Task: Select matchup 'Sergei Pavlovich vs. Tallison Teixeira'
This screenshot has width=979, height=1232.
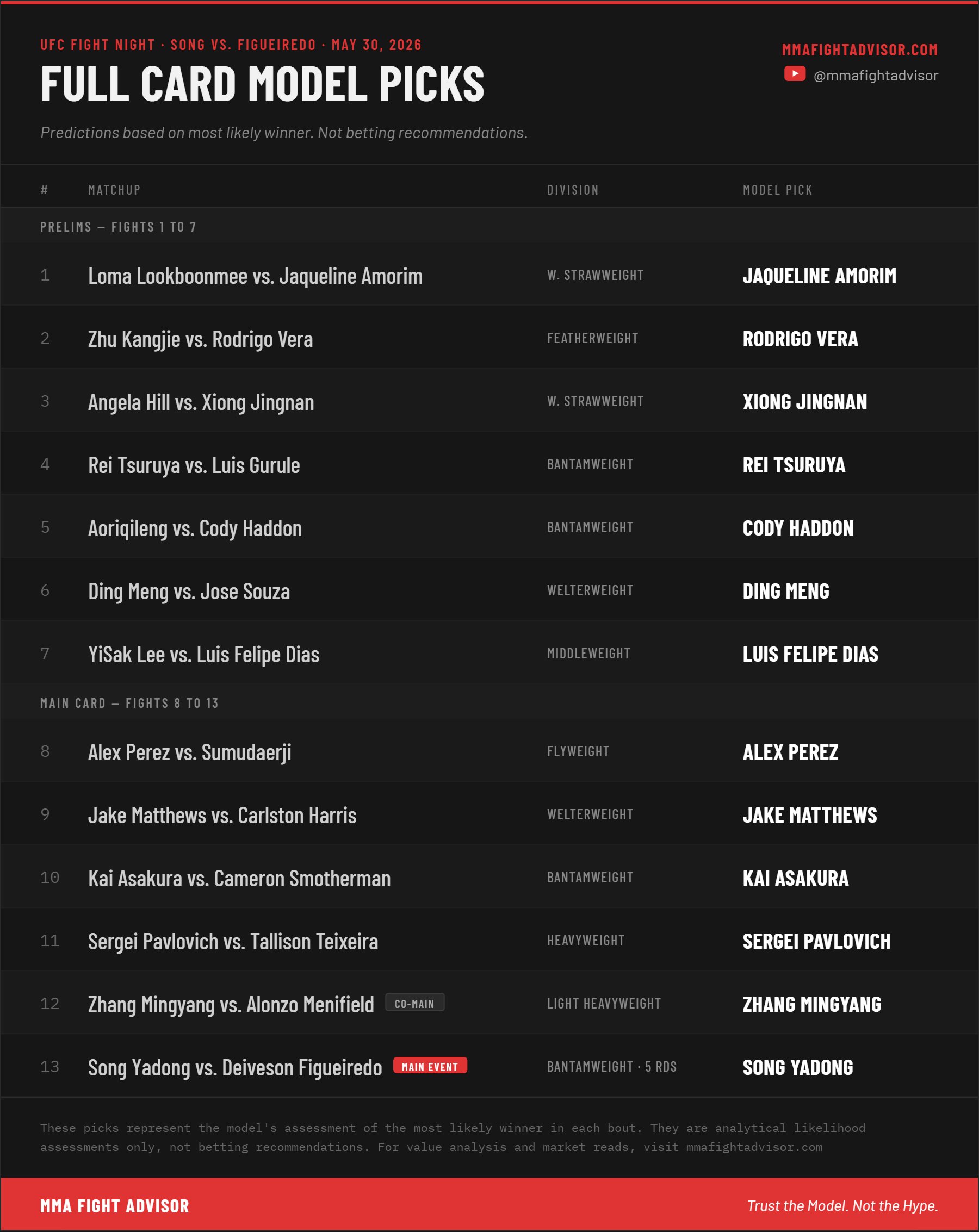Action: point(233,941)
